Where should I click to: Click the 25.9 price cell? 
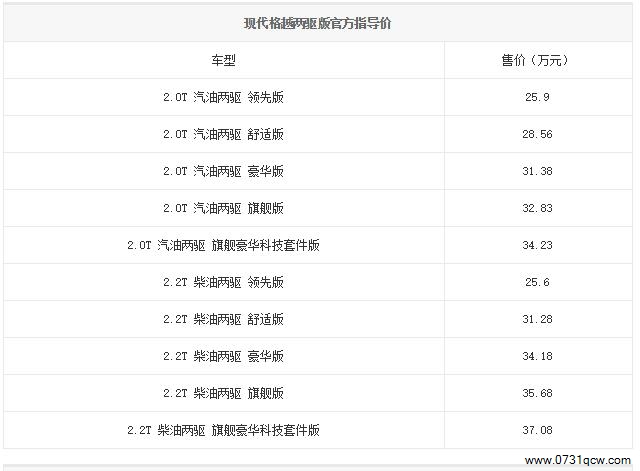click(537, 97)
